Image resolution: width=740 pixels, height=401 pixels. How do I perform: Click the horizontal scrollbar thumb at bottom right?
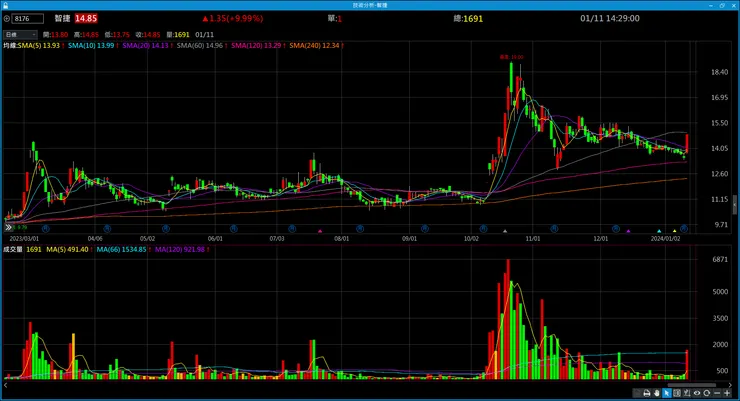(692, 385)
